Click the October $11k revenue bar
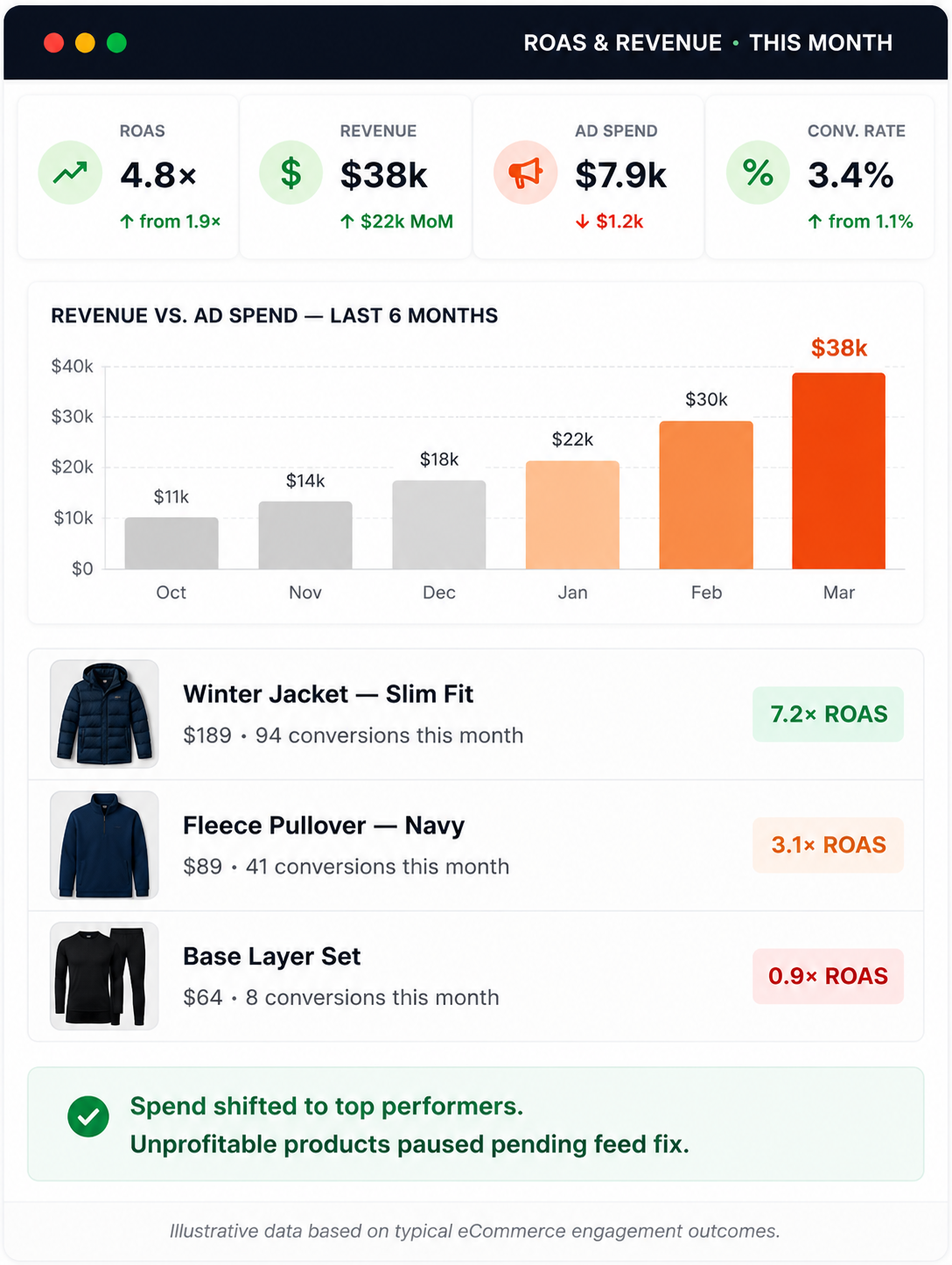Viewport: 952px width, 1265px height. click(x=171, y=543)
